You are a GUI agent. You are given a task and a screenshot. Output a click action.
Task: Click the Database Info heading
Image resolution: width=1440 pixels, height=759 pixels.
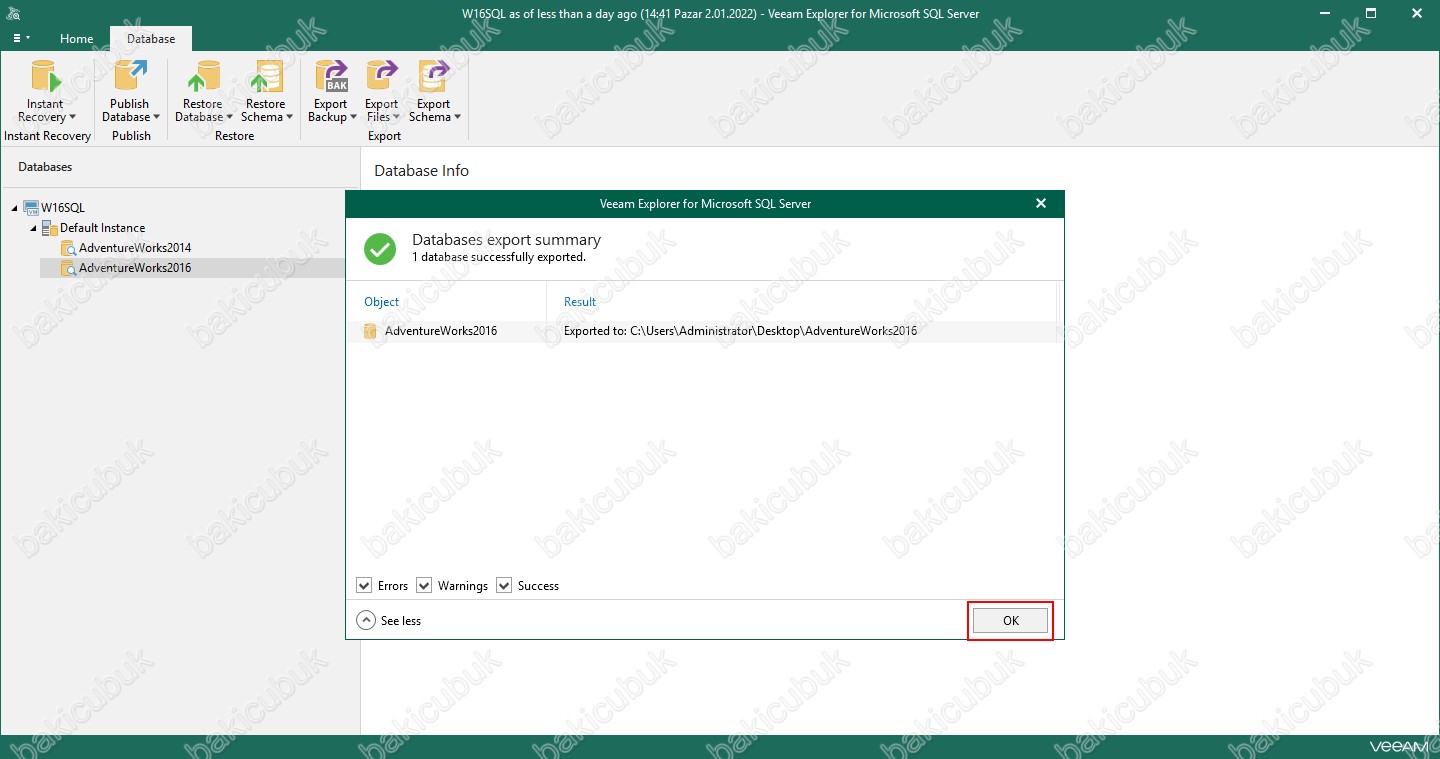click(x=421, y=171)
